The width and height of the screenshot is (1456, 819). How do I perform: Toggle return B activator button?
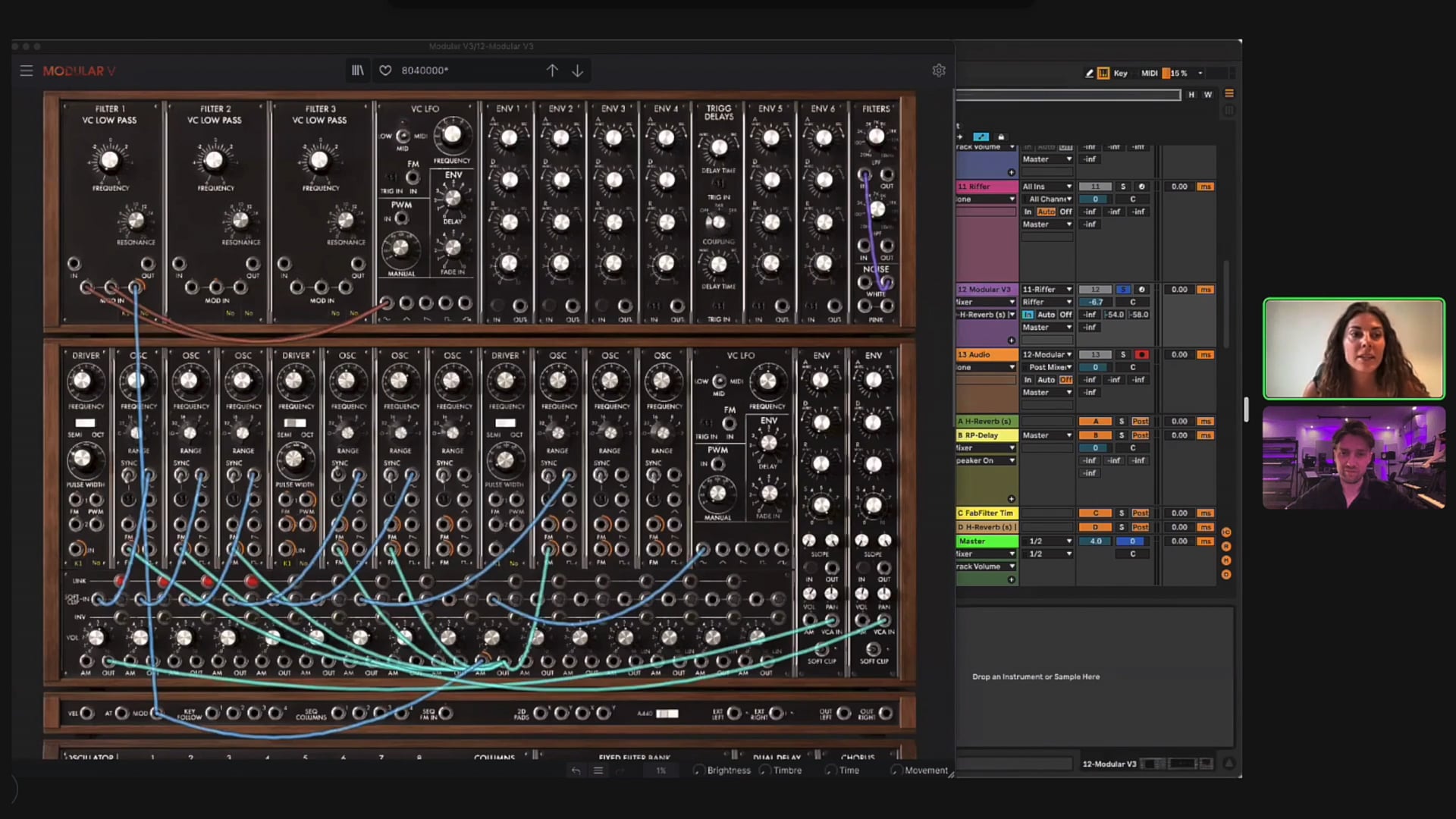1095,435
